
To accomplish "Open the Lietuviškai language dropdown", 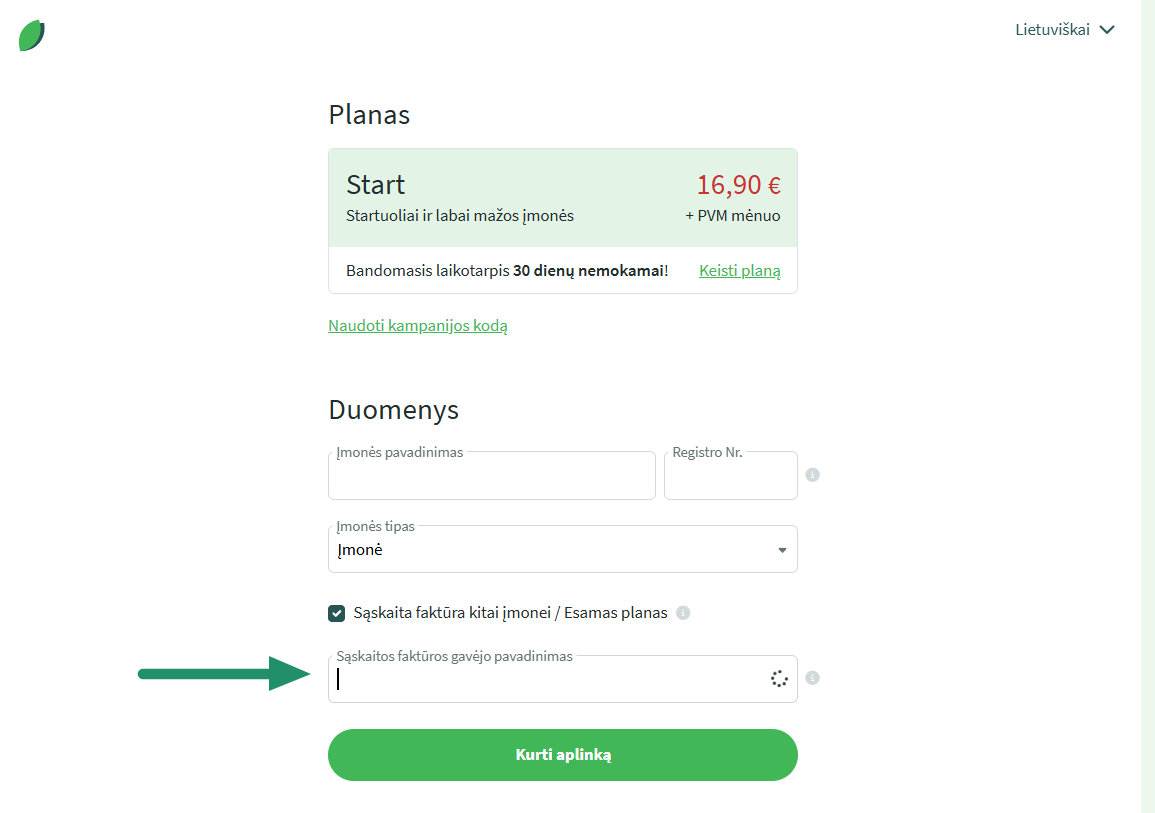I will point(1064,29).
